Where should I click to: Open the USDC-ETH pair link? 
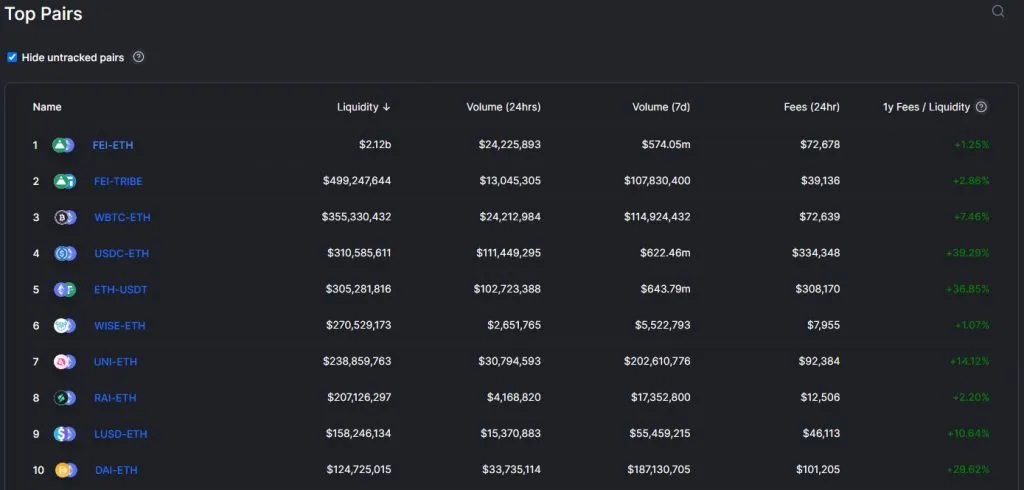[121, 253]
